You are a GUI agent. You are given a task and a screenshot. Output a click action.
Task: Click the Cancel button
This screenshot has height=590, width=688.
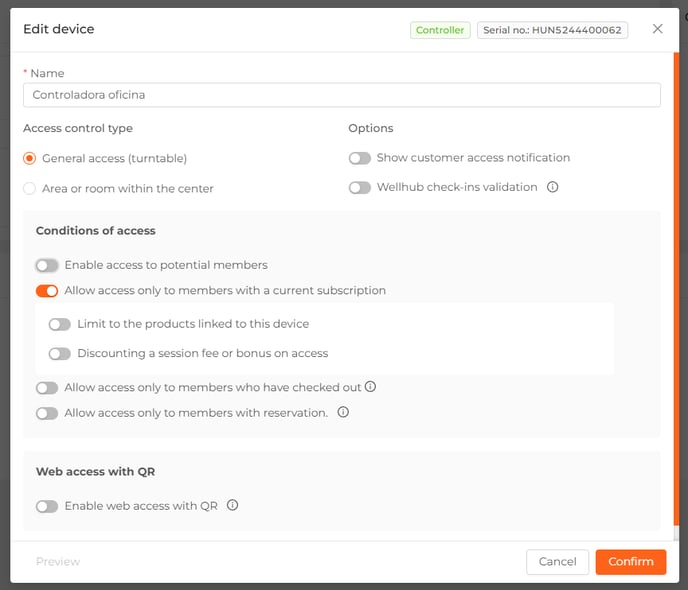click(x=557, y=561)
